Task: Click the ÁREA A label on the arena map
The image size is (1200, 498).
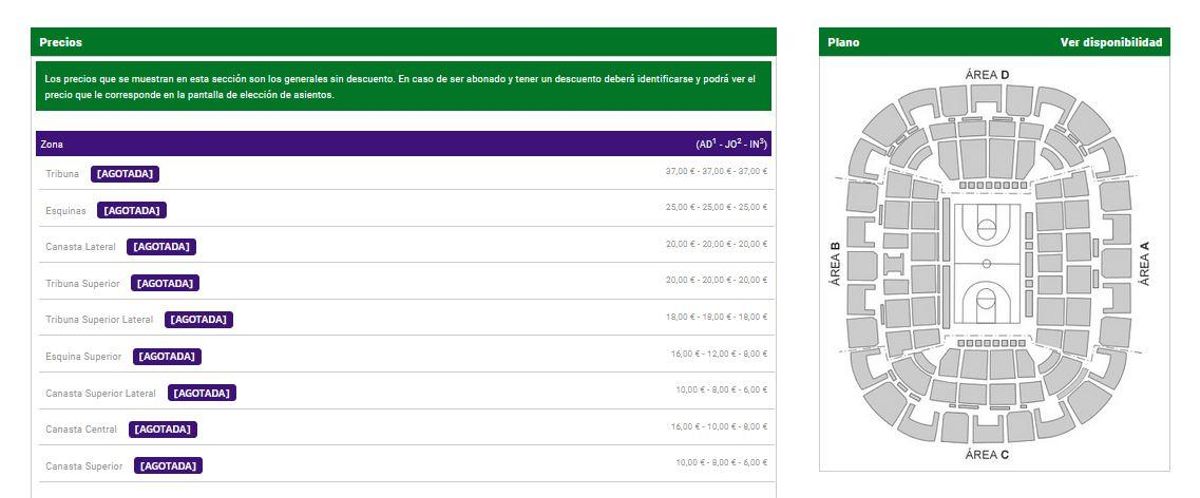Action: [1145, 262]
